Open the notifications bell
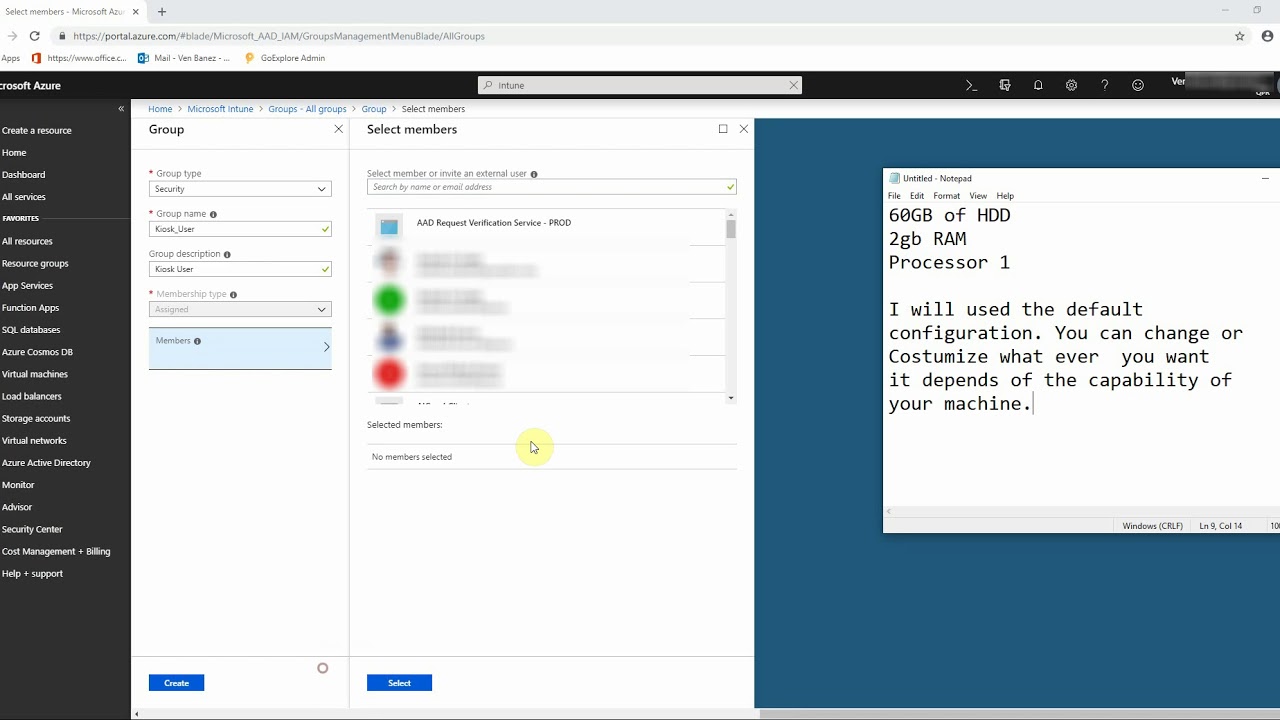The width and height of the screenshot is (1280, 720). tap(1038, 85)
